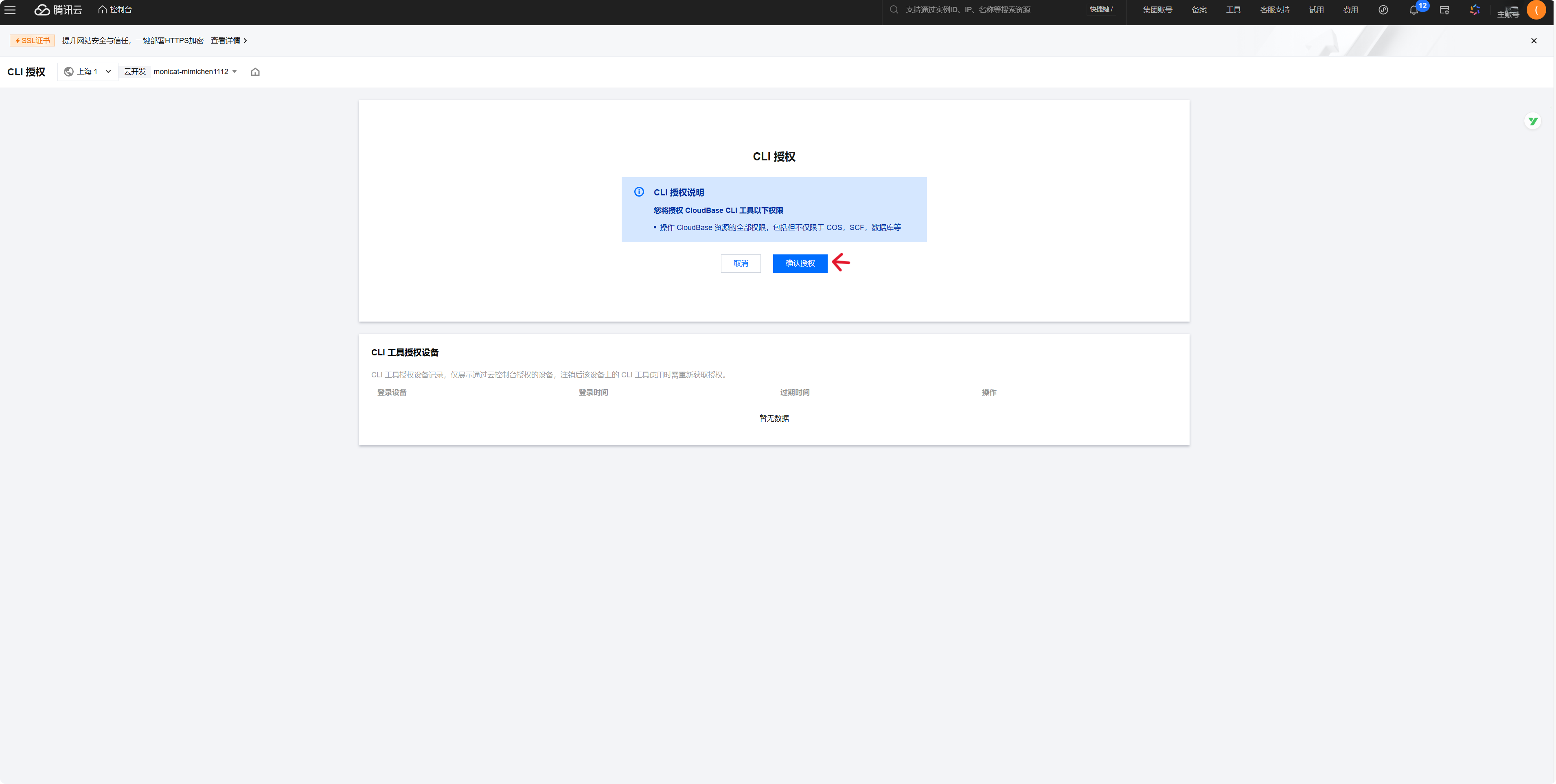Click the 取消 button
Screen dimensions: 1556x784
coord(741,263)
